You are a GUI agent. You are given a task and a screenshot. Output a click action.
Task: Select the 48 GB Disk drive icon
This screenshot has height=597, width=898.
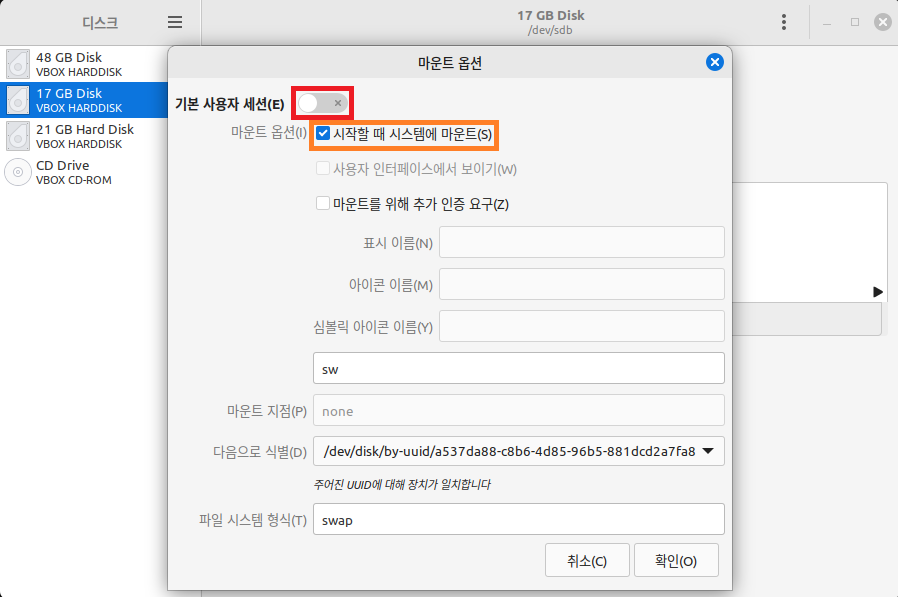[x=18, y=64]
